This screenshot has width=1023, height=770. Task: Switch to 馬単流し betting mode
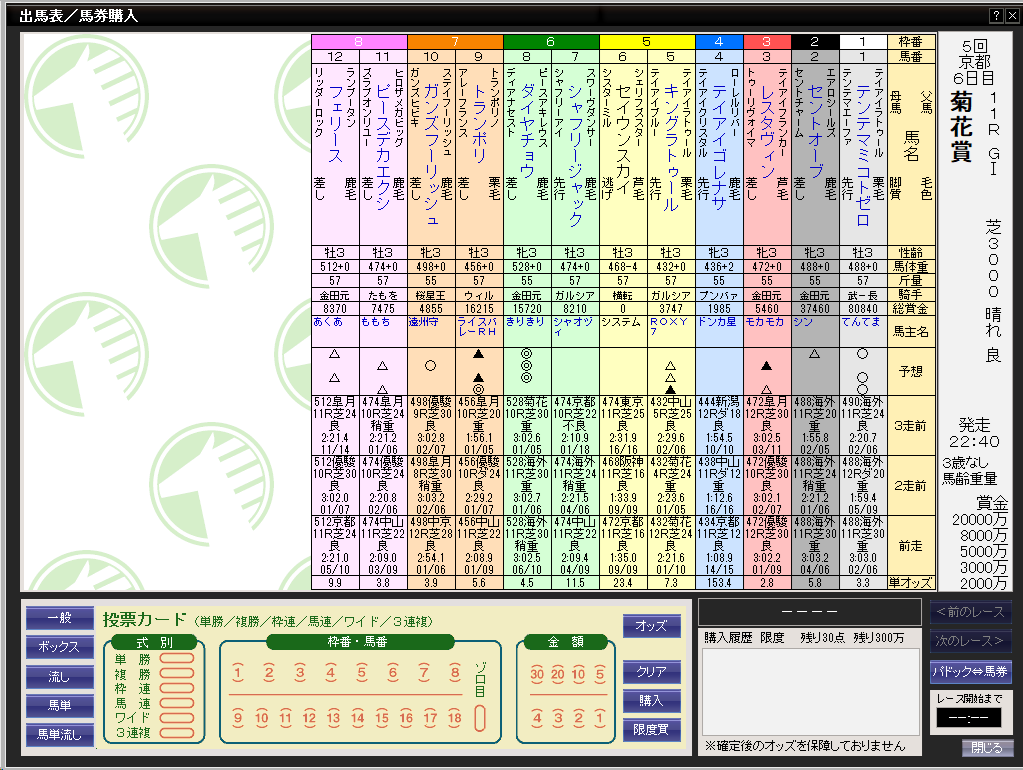(x=59, y=735)
